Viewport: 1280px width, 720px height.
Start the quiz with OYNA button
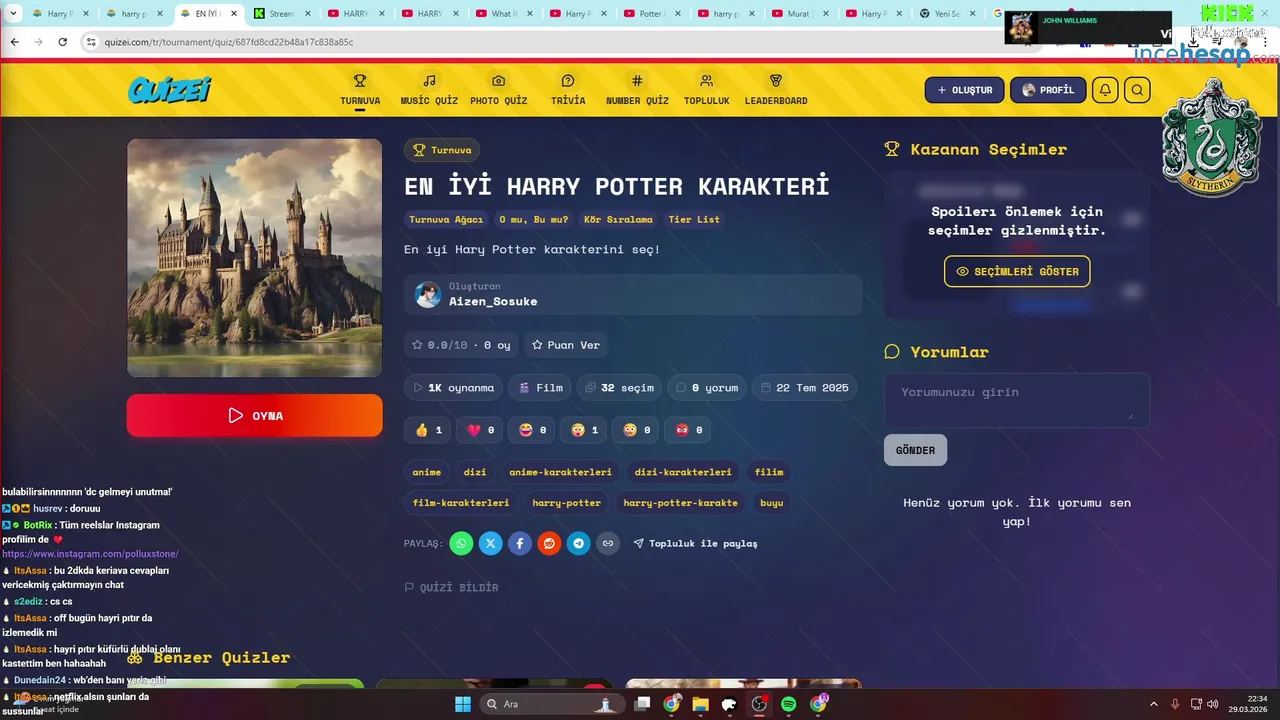pyautogui.click(x=254, y=415)
